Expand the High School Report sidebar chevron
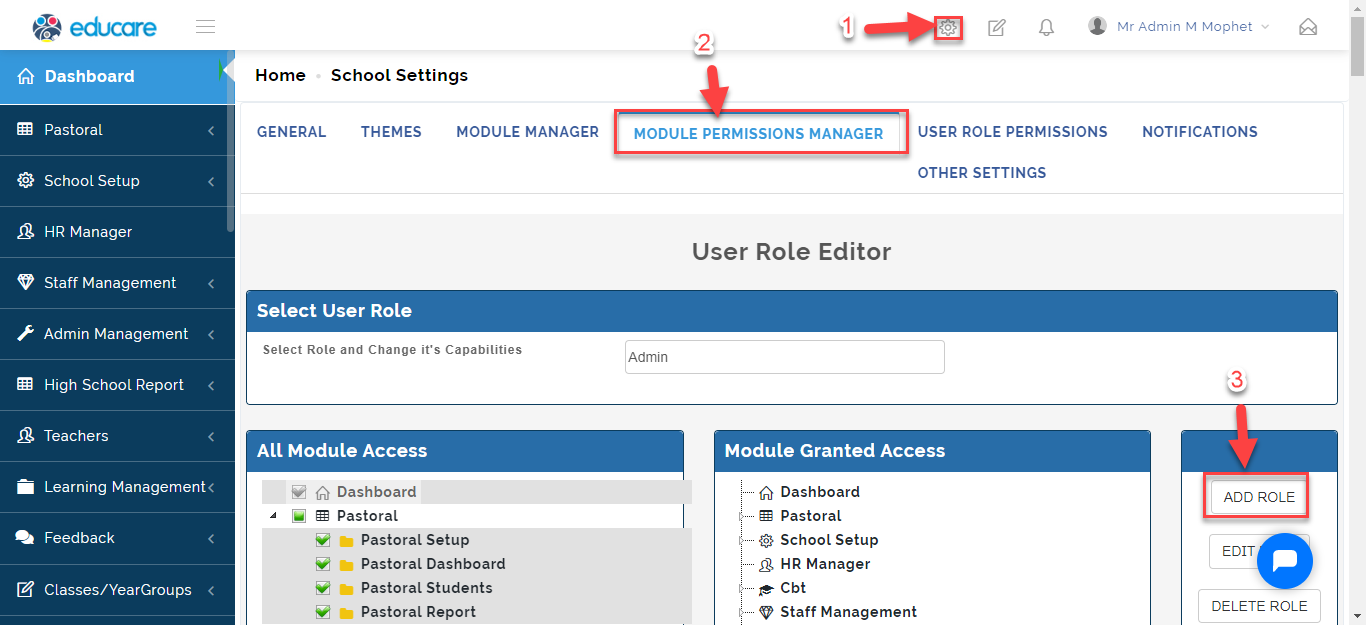 click(x=211, y=385)
